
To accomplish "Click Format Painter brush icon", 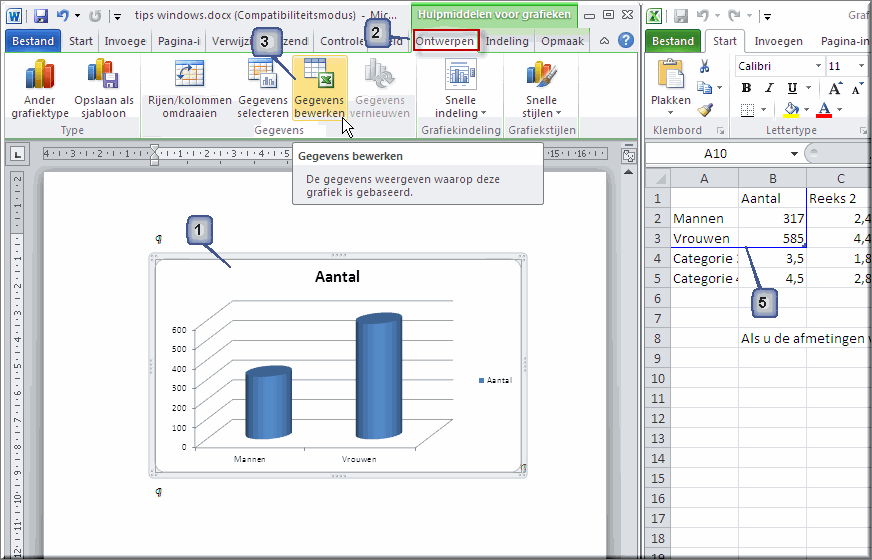I will (705, 109).
